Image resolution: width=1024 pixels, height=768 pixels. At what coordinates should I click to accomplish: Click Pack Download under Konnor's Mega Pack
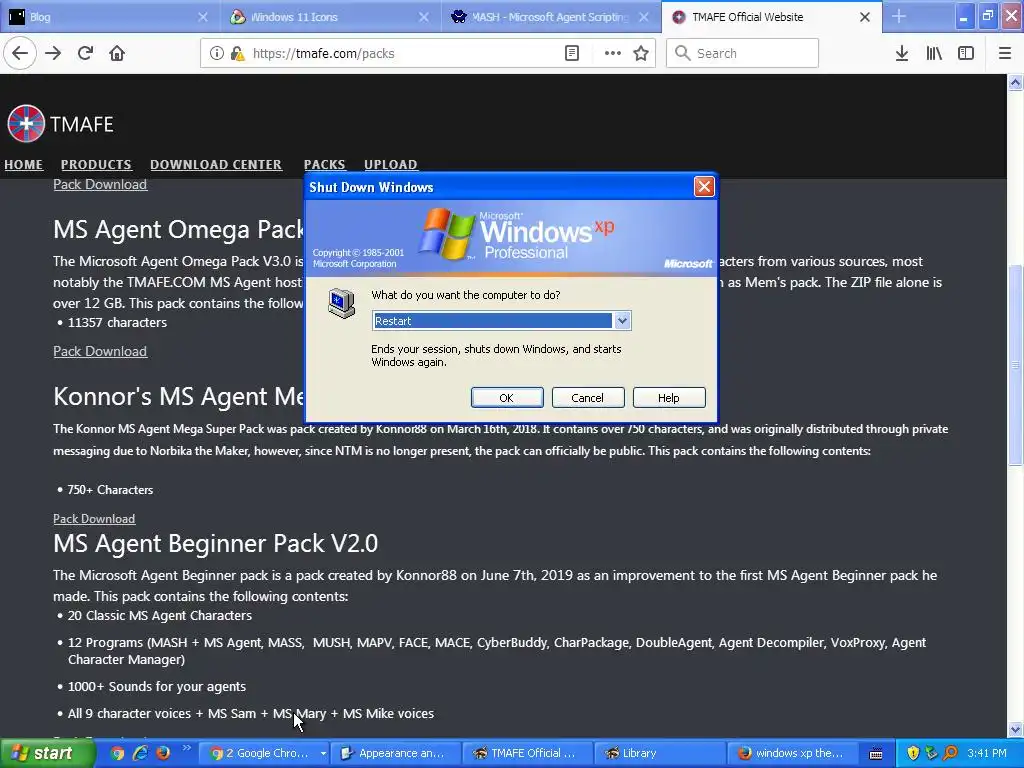pos(94,519)
